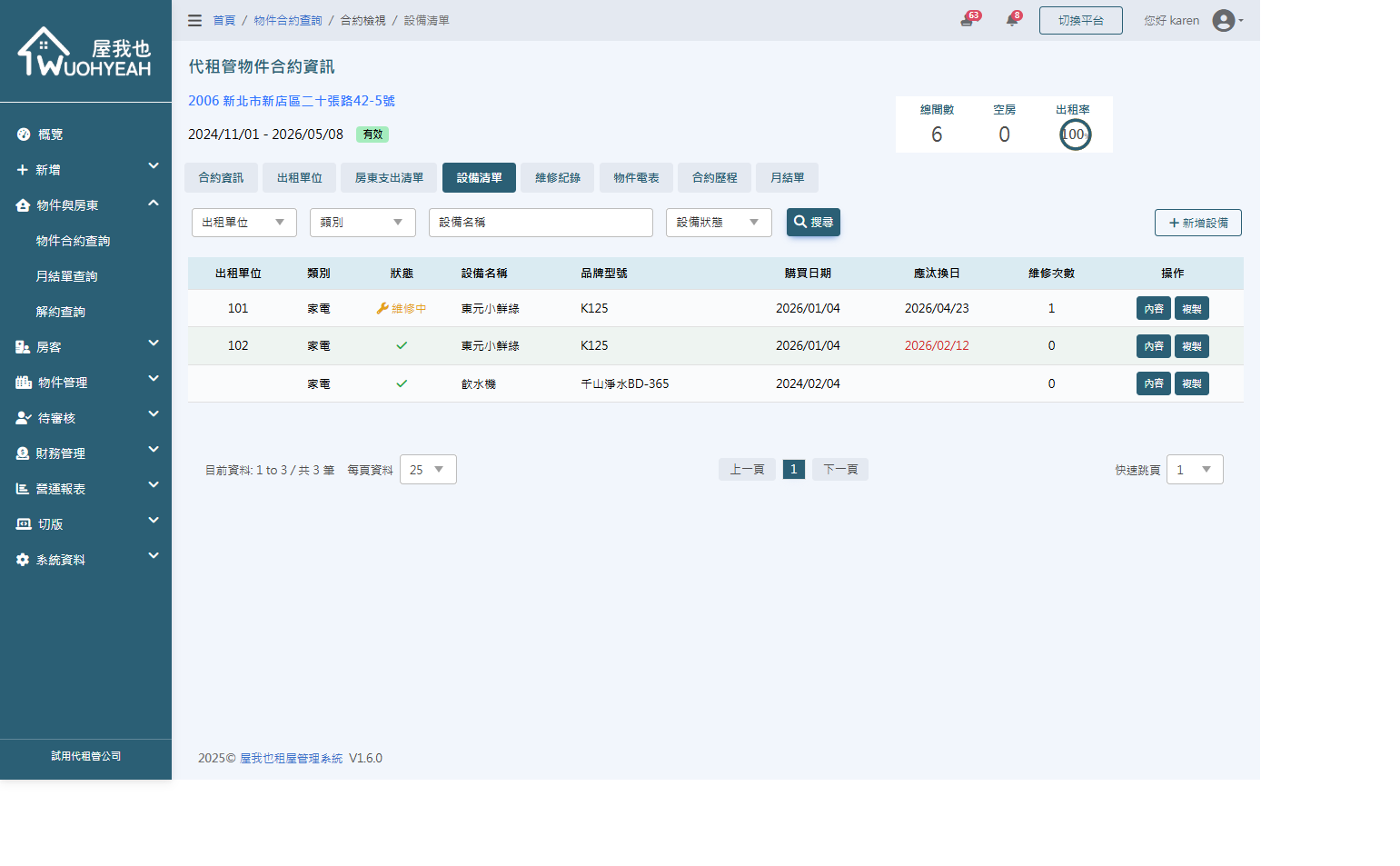1400x866 pixels.
Task: Click inside the 設備名稱 search field
Action: point(541,222)
